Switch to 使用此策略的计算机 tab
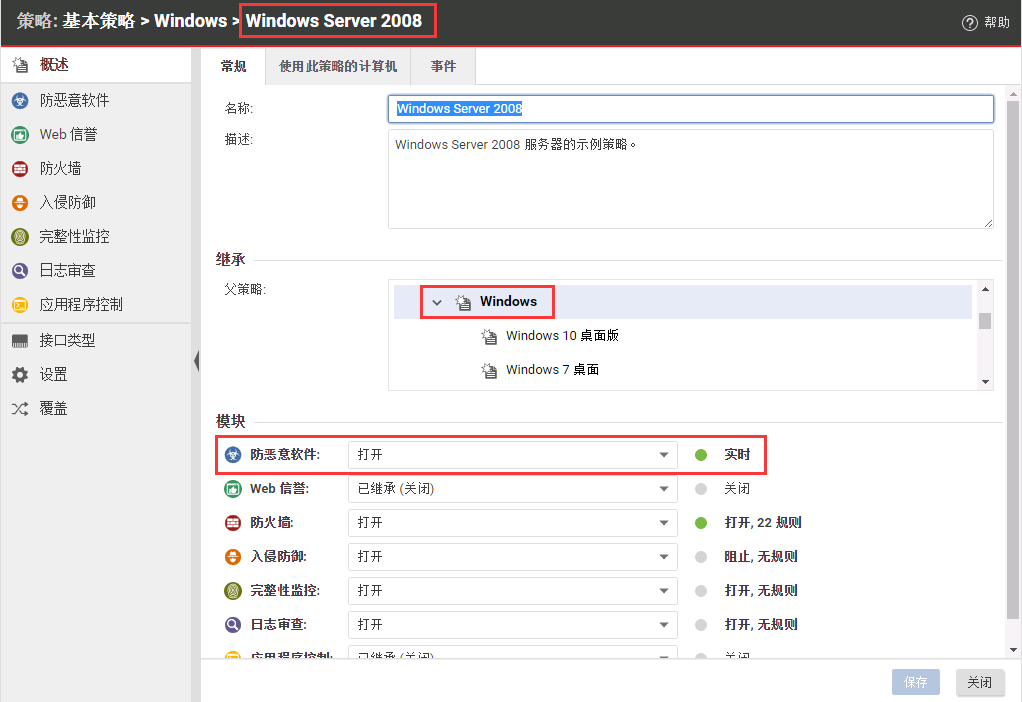Image resolution: width=1022 pixels, height=702 pixels. (338, 66)
